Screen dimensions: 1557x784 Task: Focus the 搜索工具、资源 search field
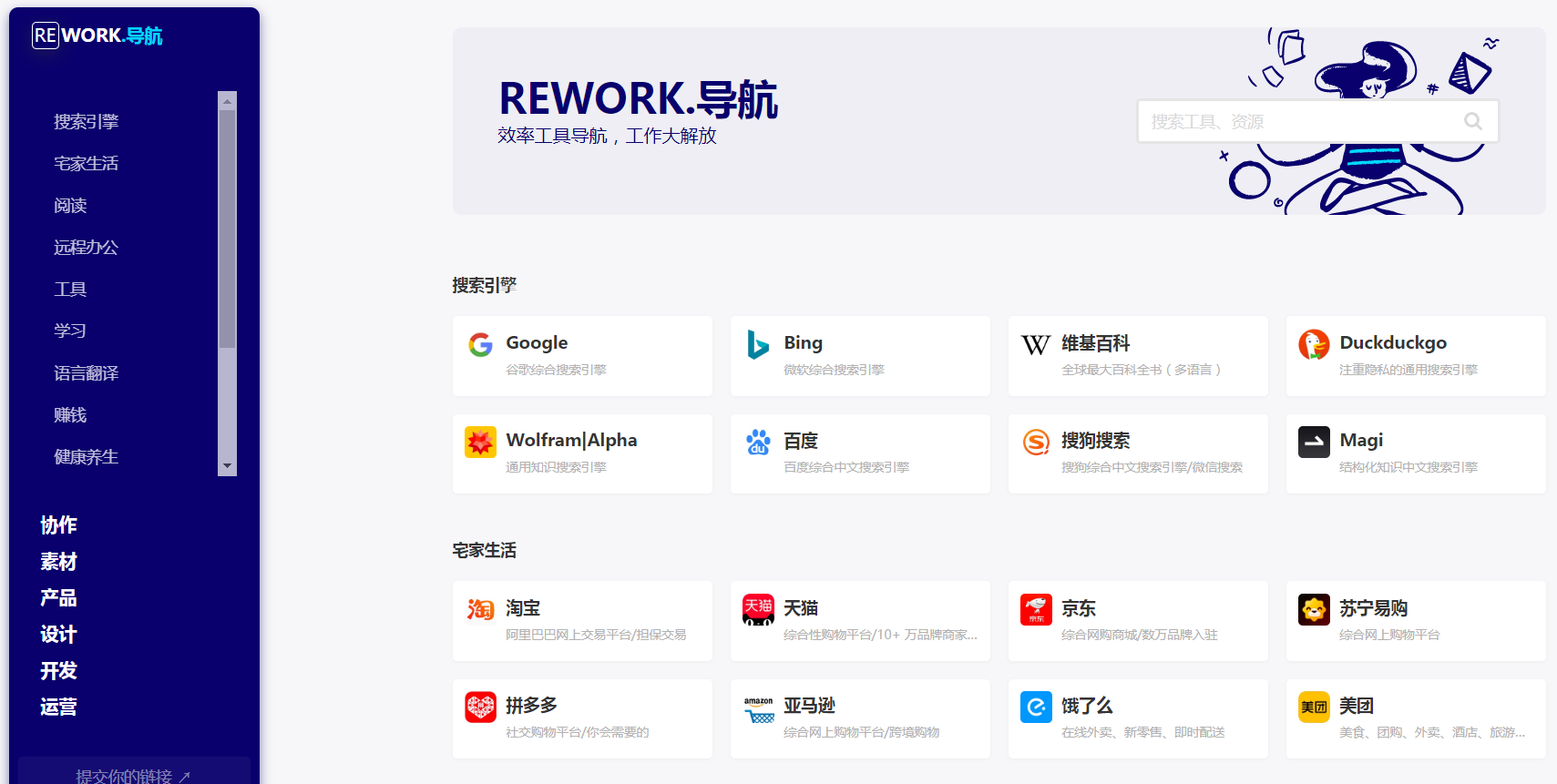1317,121
